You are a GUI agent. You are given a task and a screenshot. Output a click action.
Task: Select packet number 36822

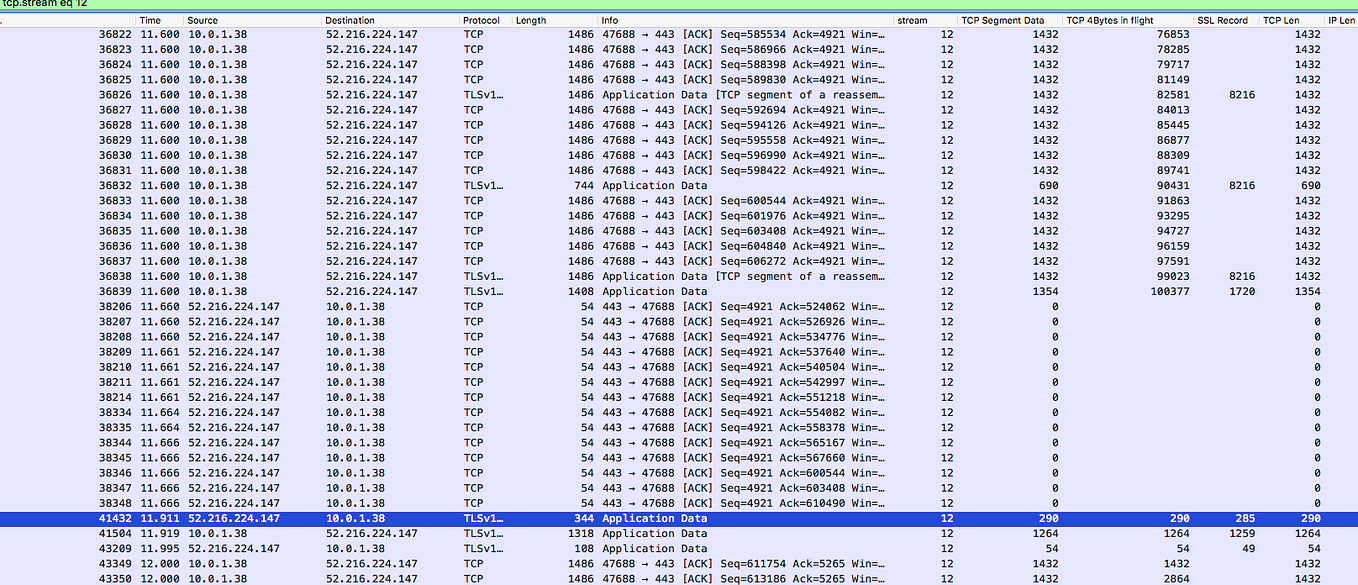click(400, 34)
